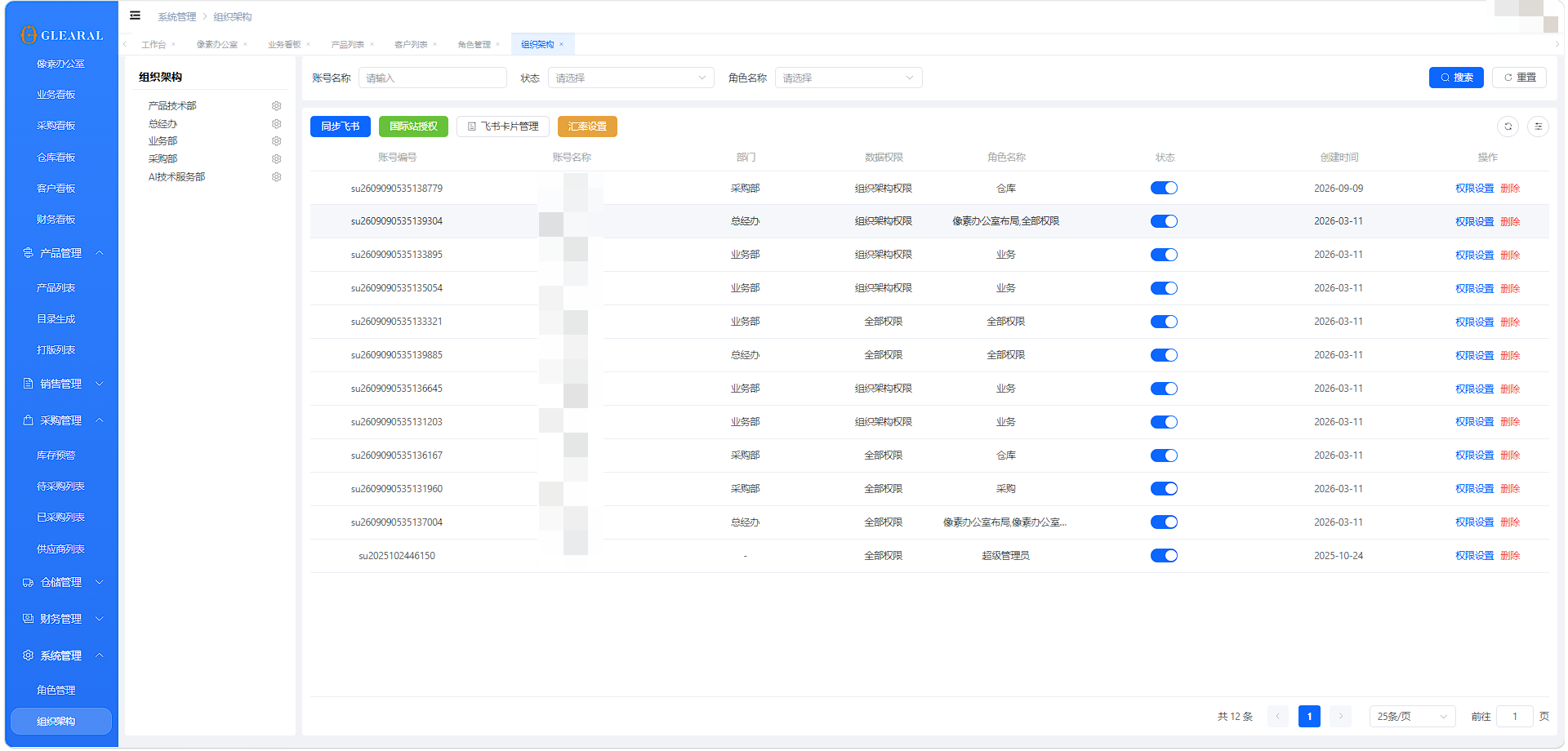1568x751 pixels.
Task: Go to previous page arrow in pagination
Action: coord(1278,717)
